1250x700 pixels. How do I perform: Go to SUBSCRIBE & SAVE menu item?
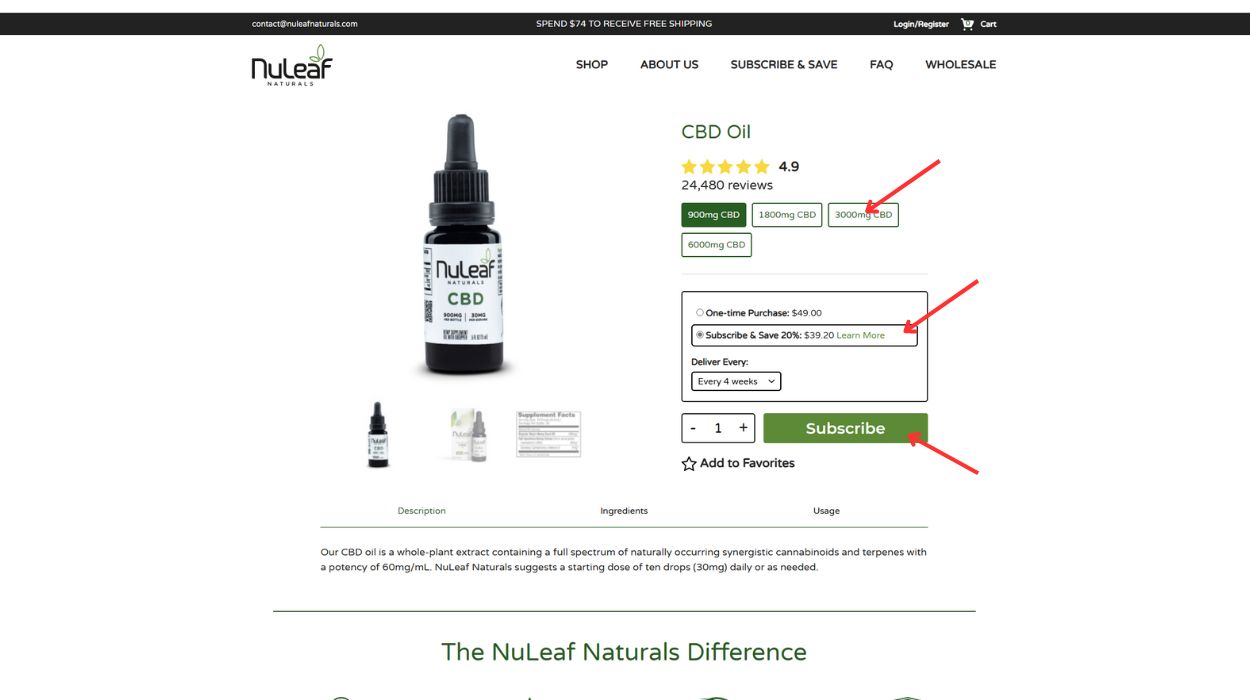click(784, 64)
